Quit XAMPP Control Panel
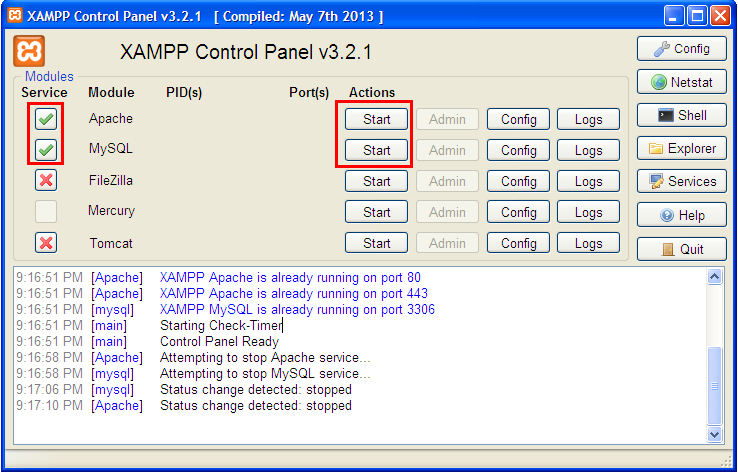This screenshot has width=738, height=473. pyautogui.click(x=682, y=249)
